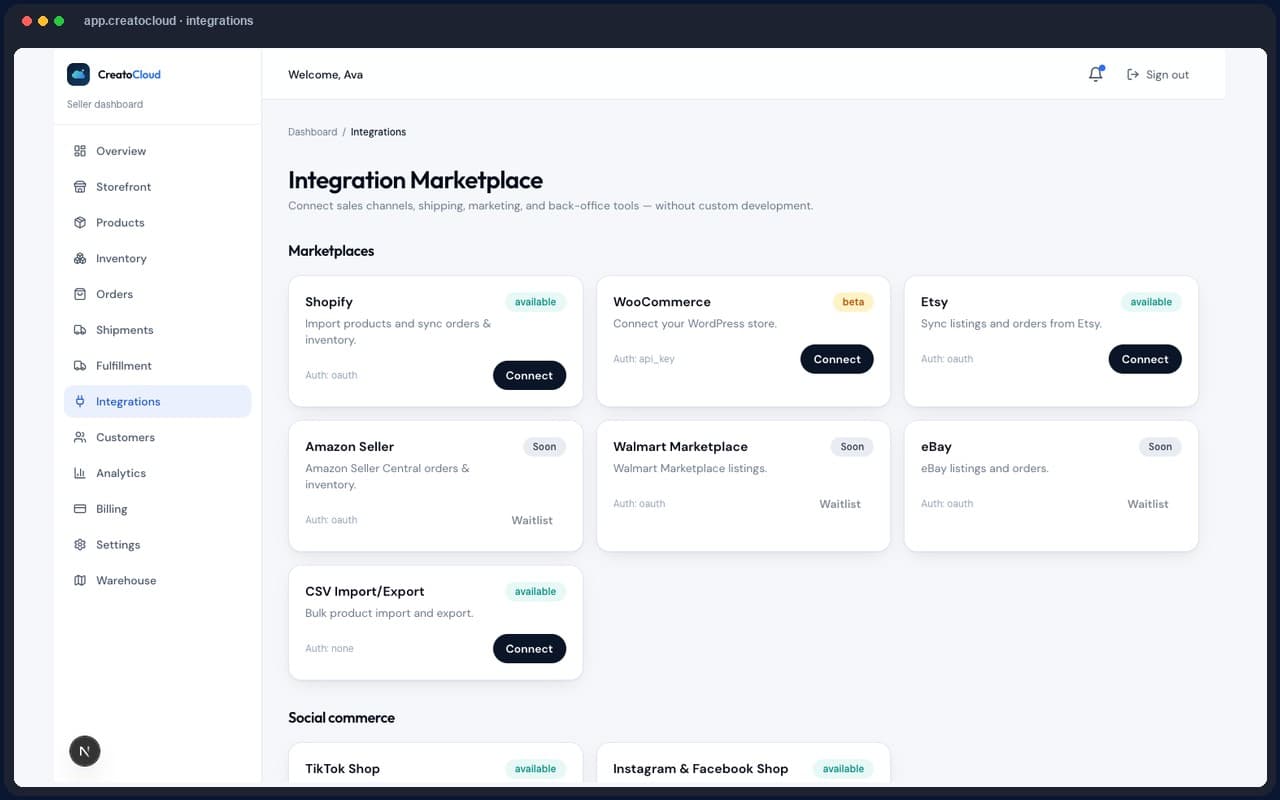Viewport: 1280px width, 800px height.
Task: Click the Dashboard breadcrumb link
Action: [313, 132]
